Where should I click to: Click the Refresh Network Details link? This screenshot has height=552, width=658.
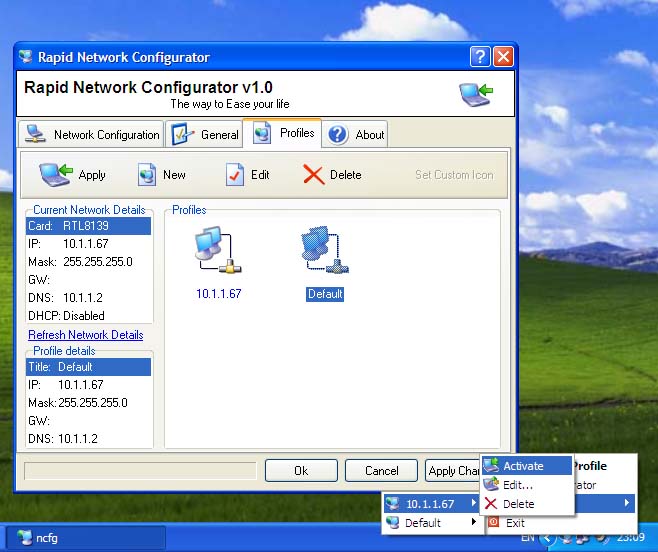(86, 335)
